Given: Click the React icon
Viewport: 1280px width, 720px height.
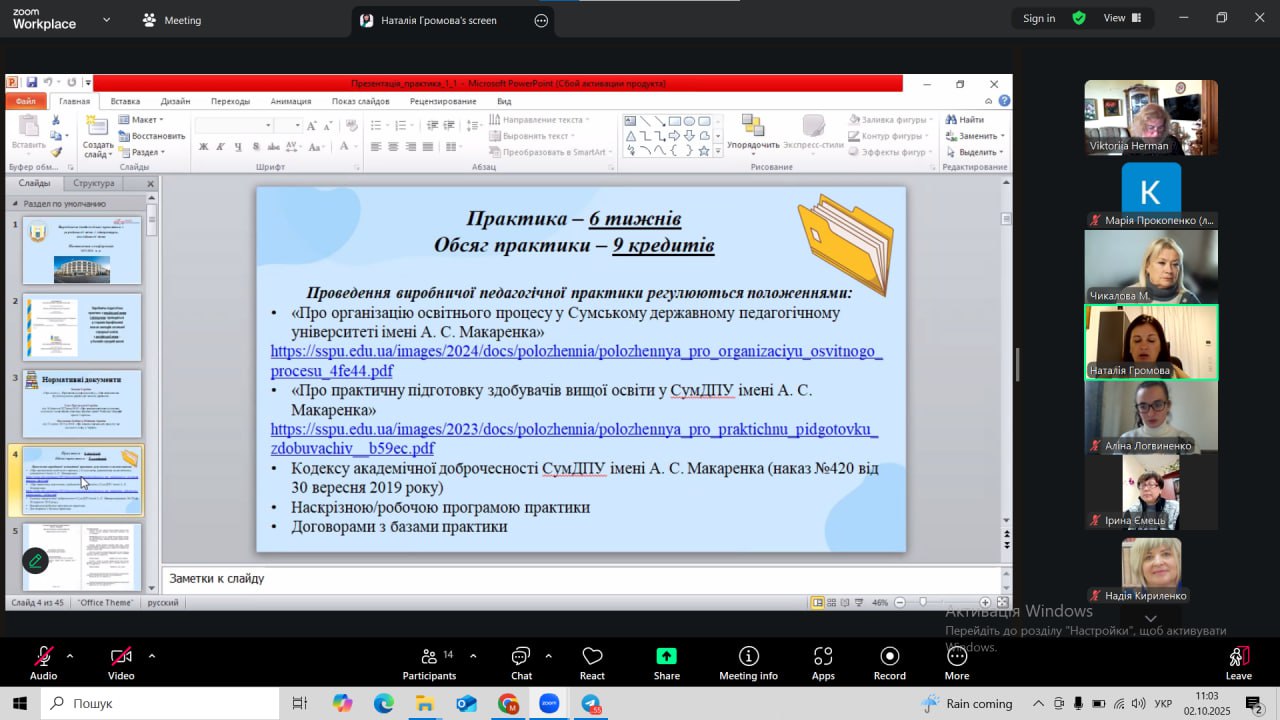Looking at the screenshot, I should pyautogui.click(x=592, y=662).
